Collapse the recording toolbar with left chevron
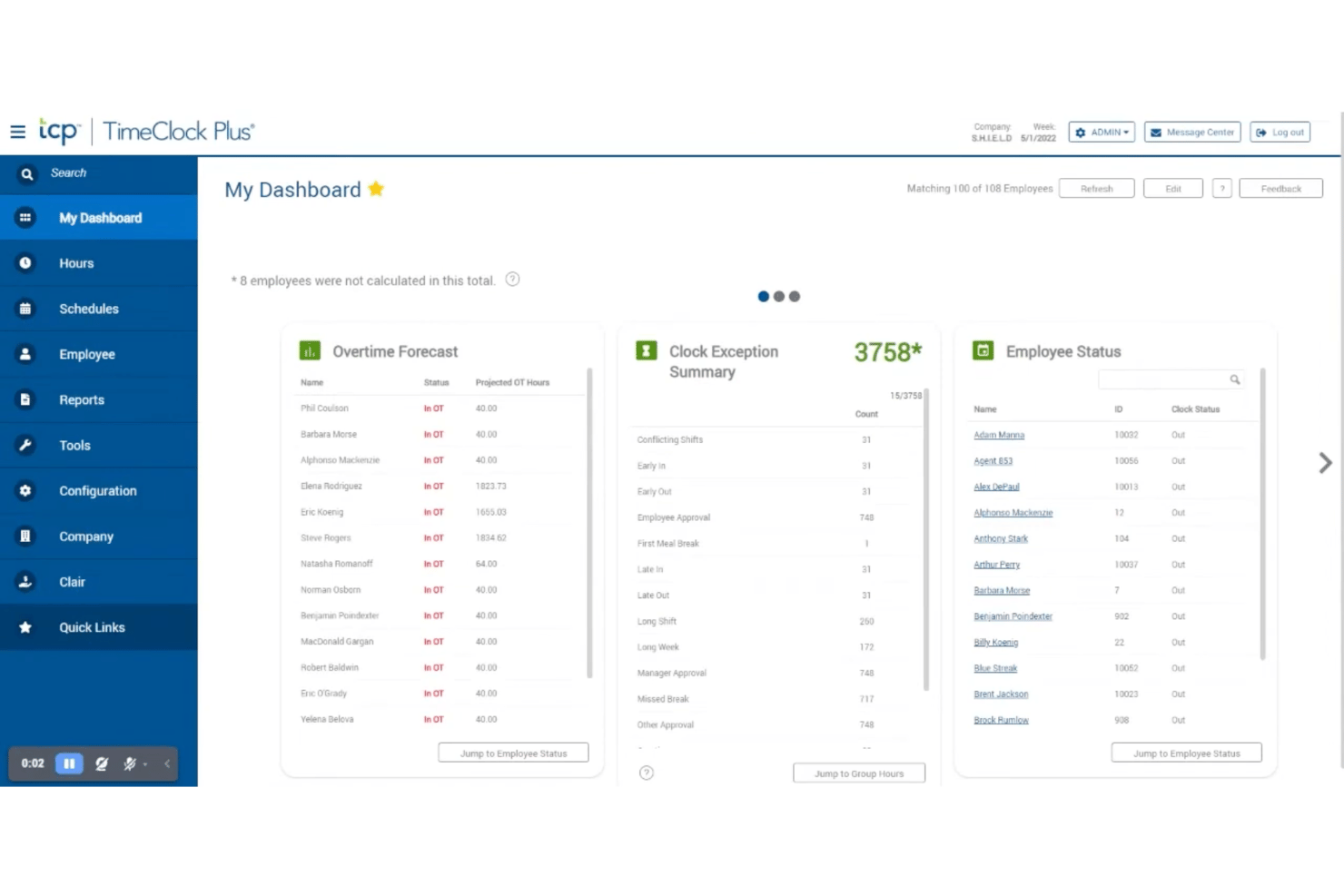This screenshot has width=1344, height=896. 167,763
